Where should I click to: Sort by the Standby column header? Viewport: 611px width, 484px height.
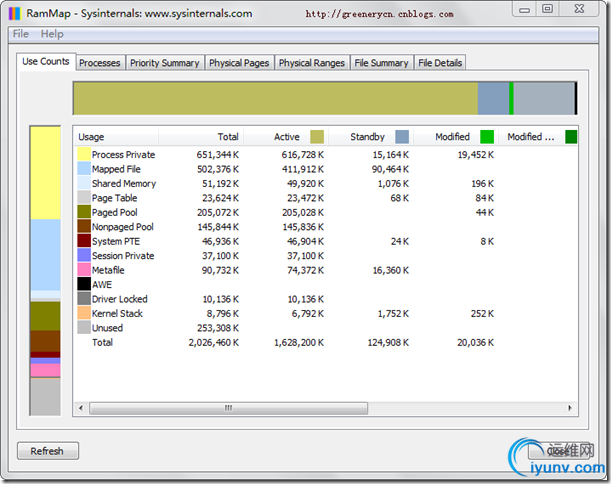pos(371,137)
